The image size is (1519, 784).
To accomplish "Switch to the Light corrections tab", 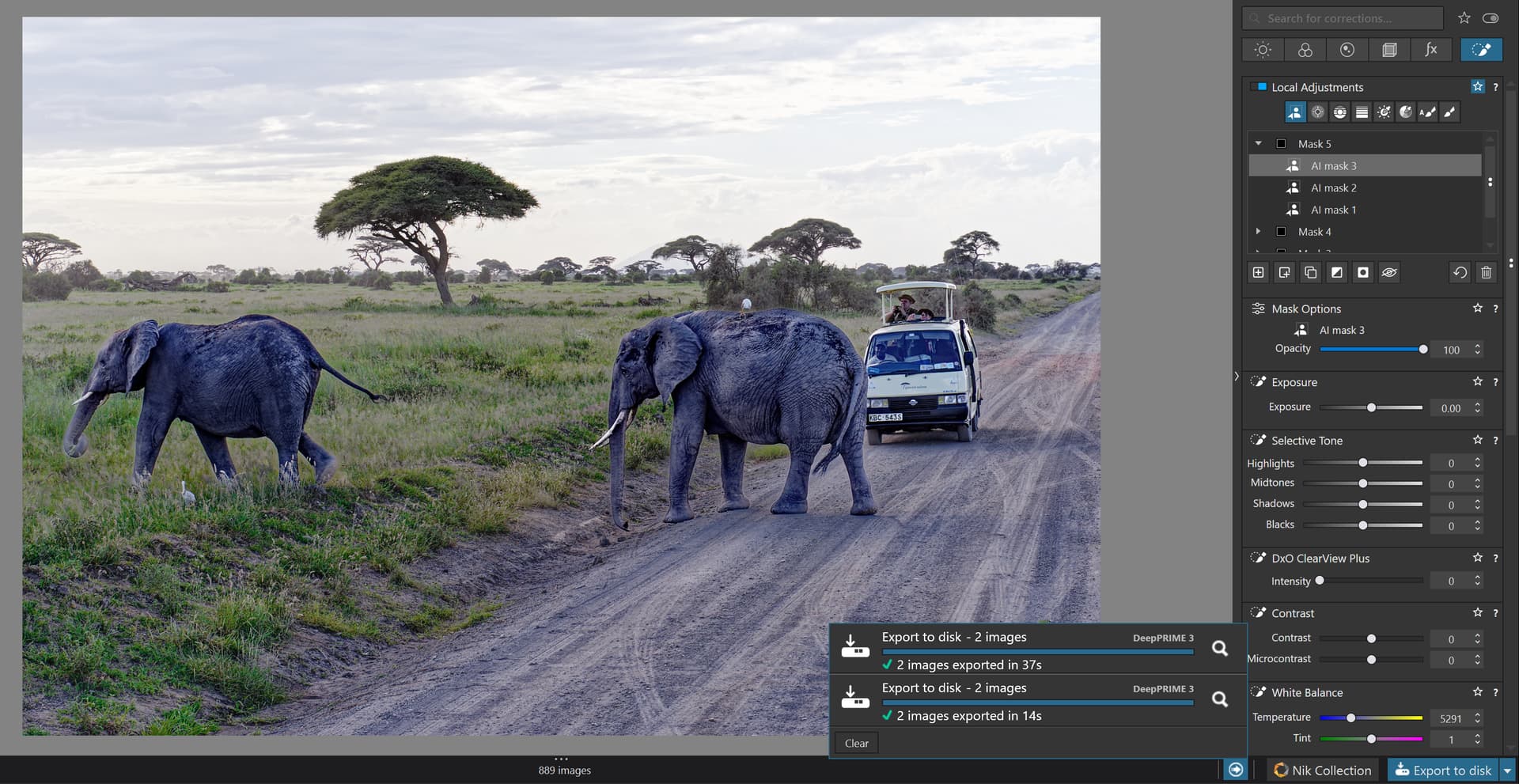I will [1263, 50].
